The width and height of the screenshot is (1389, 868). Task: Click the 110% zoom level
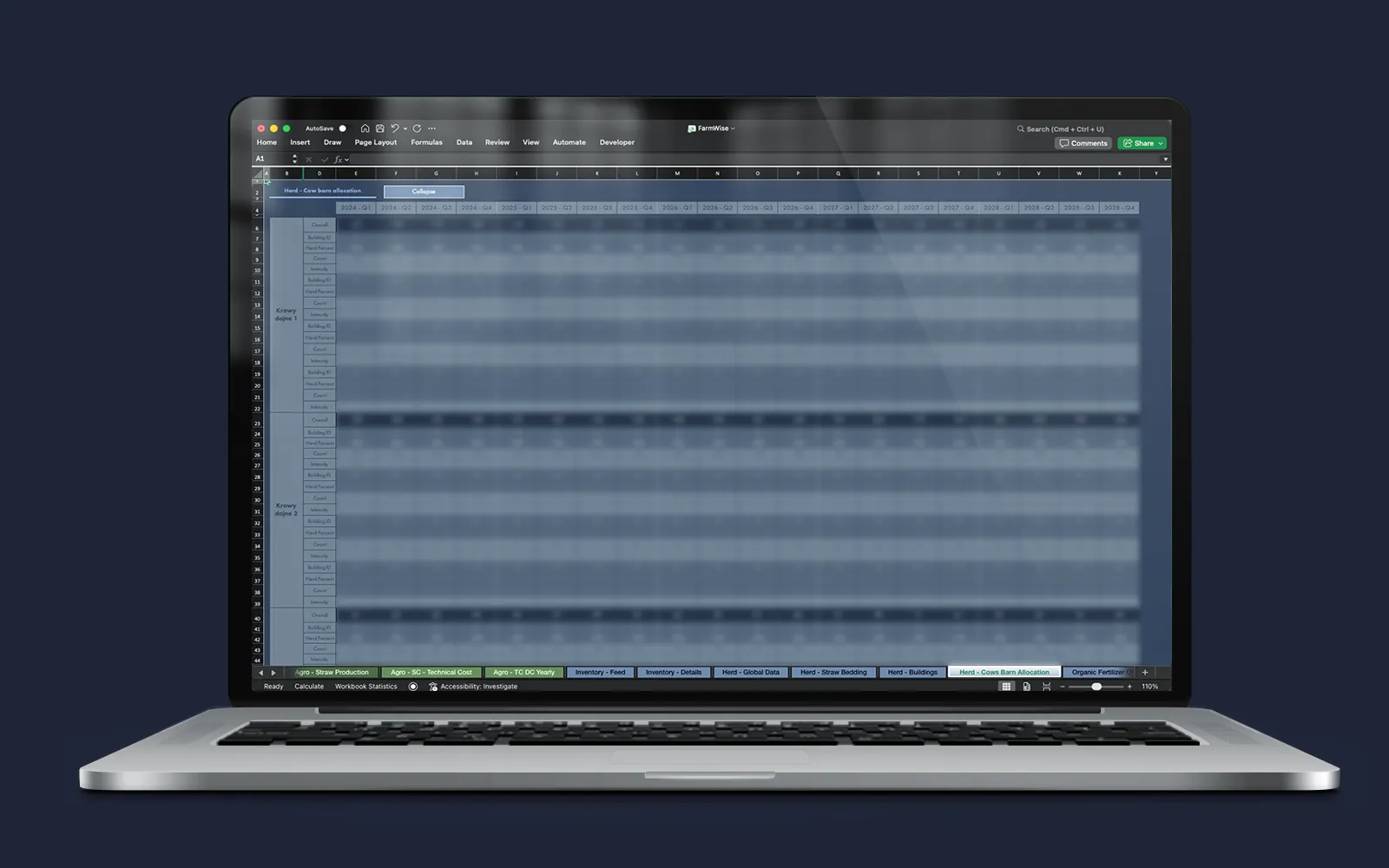[1150, 687]
